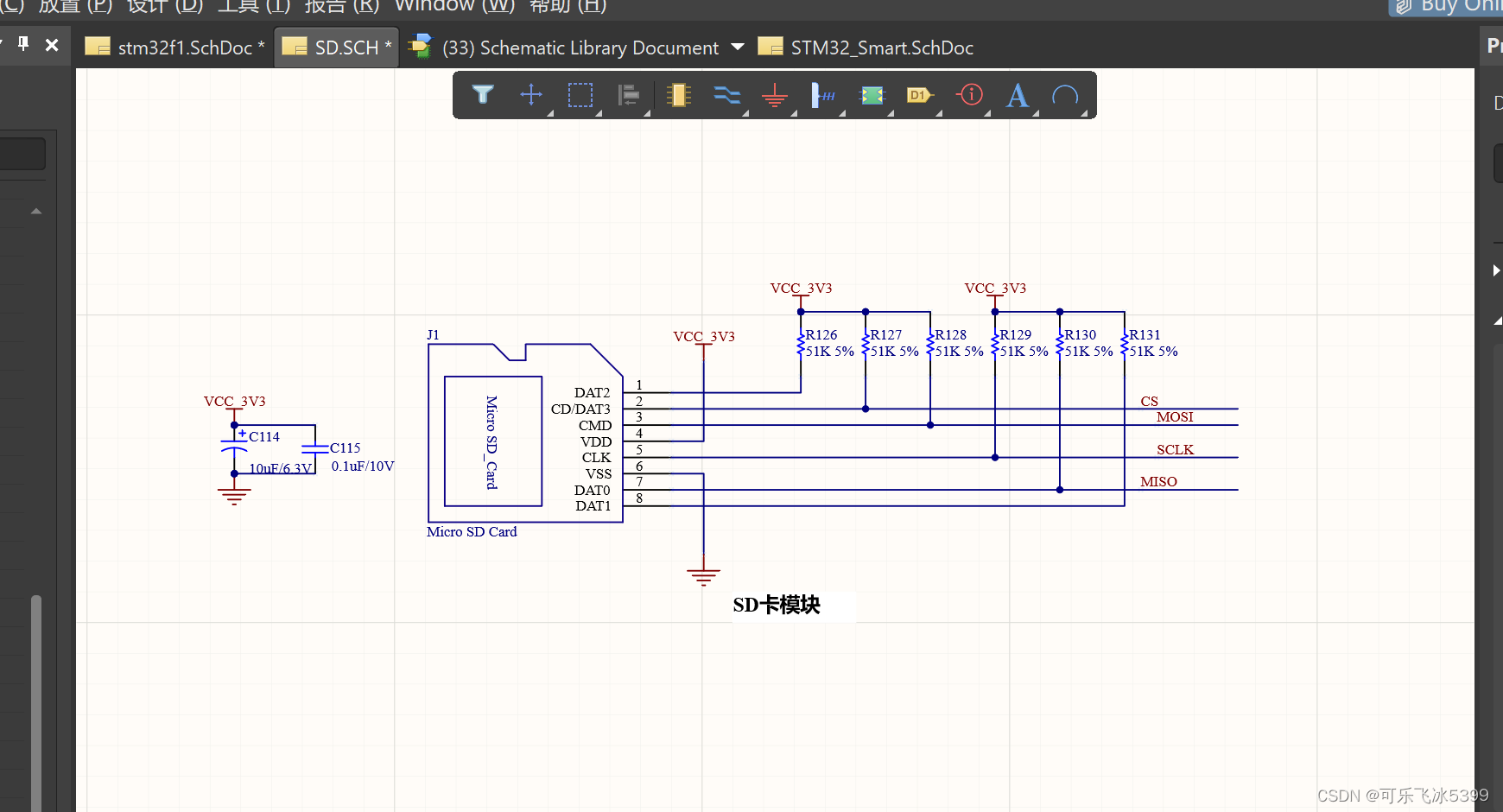Open the STM32_Smart.SchDoc tab

866,48
